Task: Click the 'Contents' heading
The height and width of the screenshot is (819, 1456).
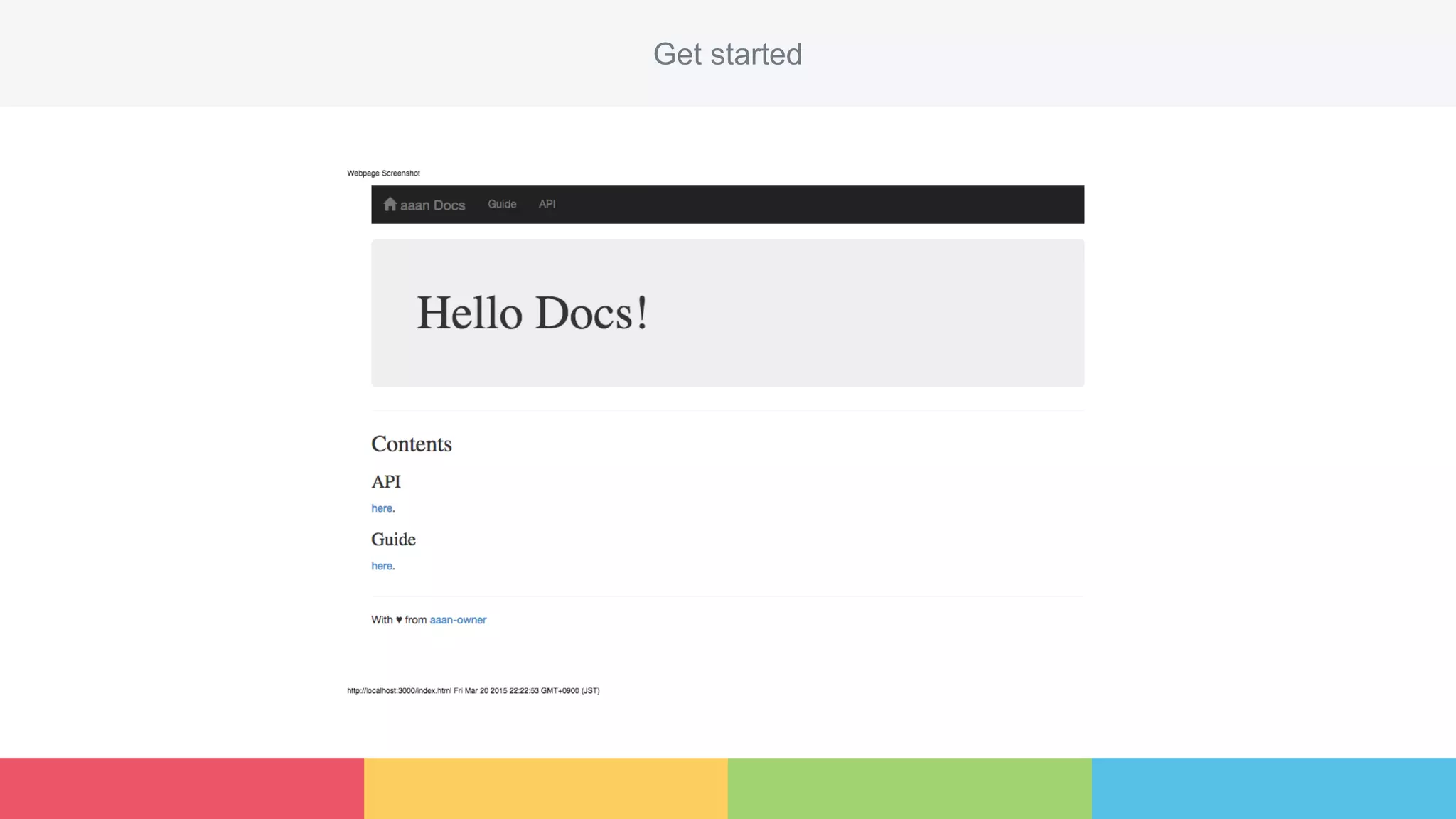Action: tap(412, 444)
